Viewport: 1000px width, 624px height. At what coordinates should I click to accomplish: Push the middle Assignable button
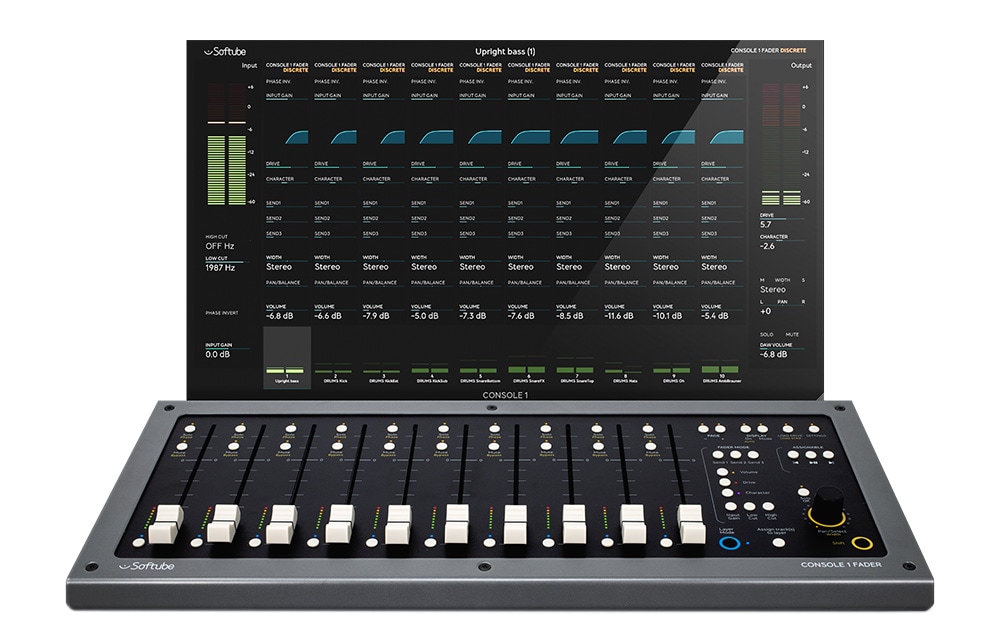(x=811, y=454)
